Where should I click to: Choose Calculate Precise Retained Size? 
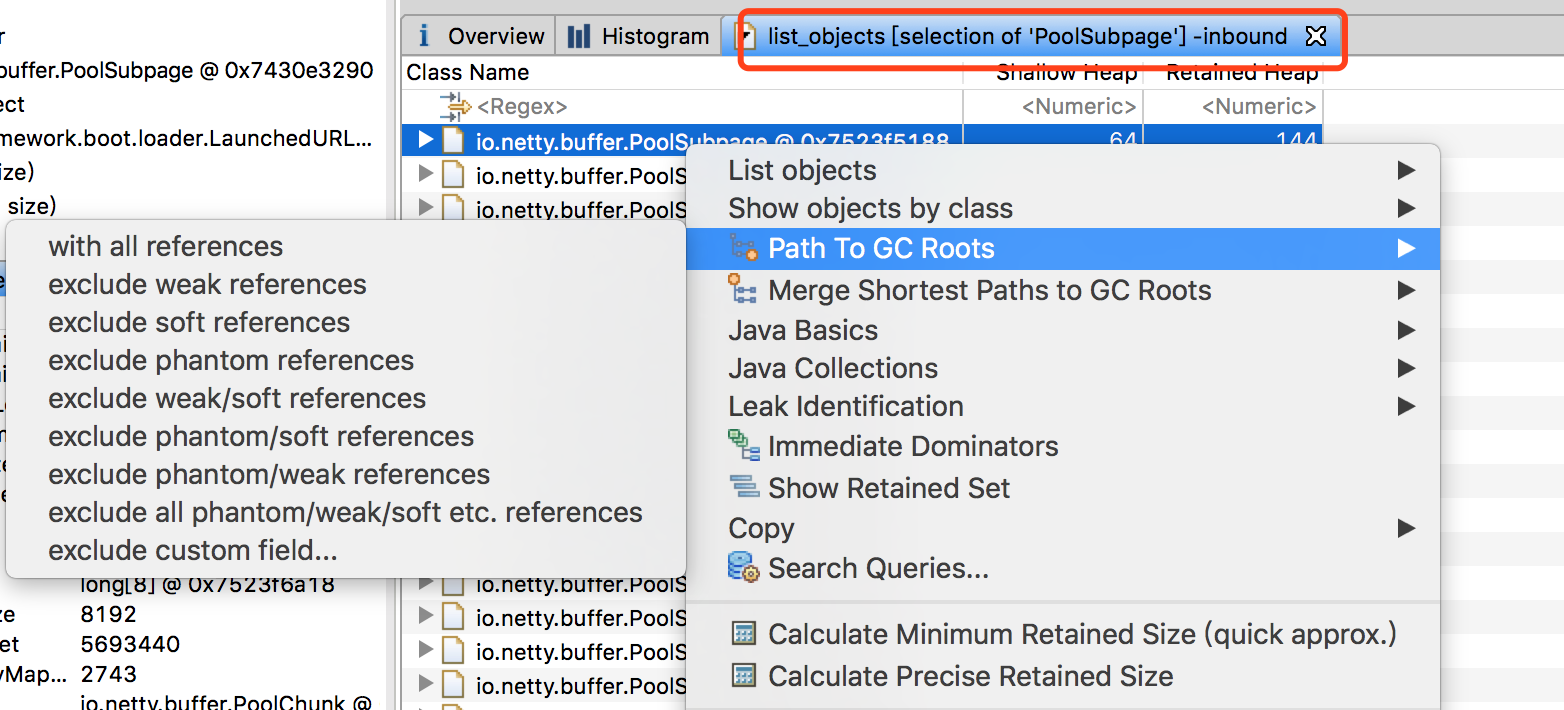click(x=1063, y=676)
